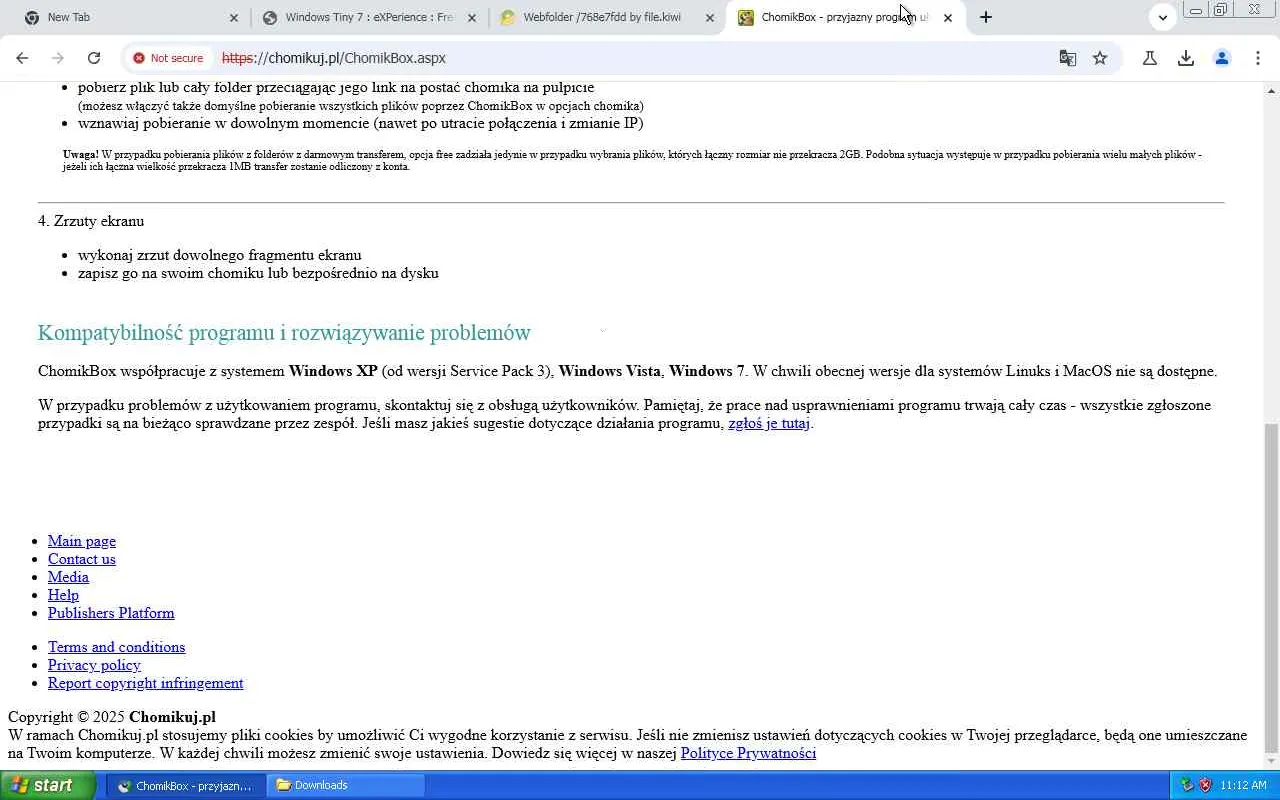This screenshot has width=1280, height=800.
Task: Click the scrollbar down arrow
Action: pos(1271,762)
